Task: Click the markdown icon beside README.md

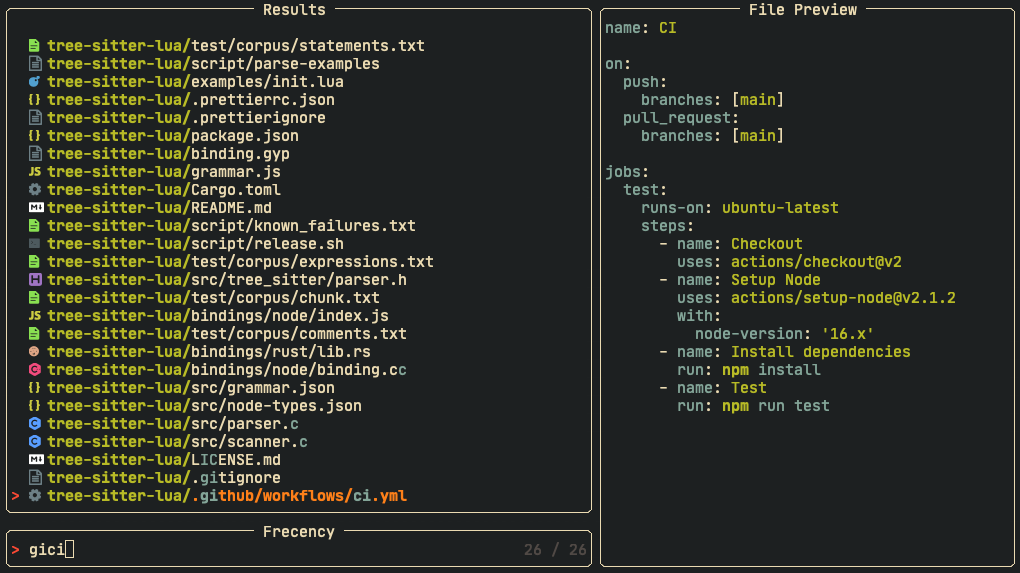Action: 36,207
